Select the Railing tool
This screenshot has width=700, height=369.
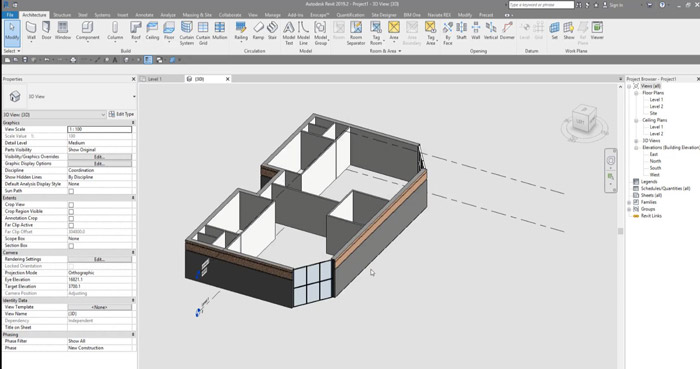[x=241, y=31]
